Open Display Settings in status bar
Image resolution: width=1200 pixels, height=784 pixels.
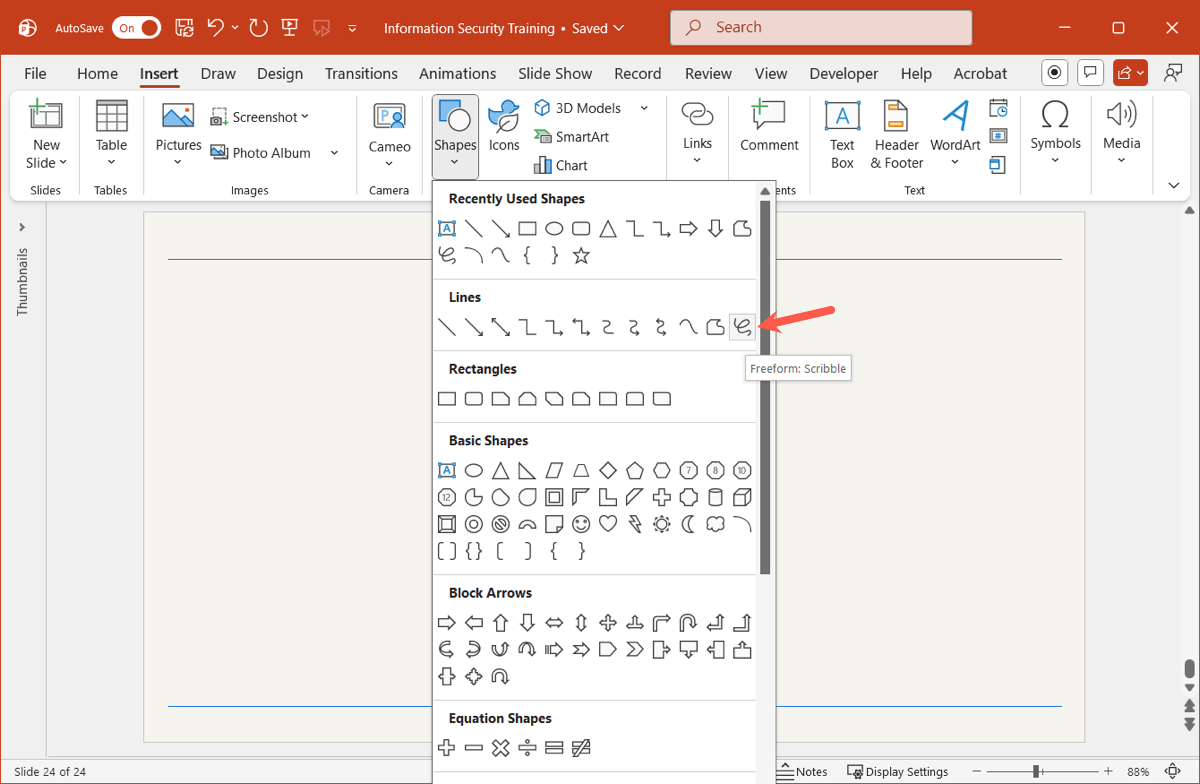click(x=897, y=771)
